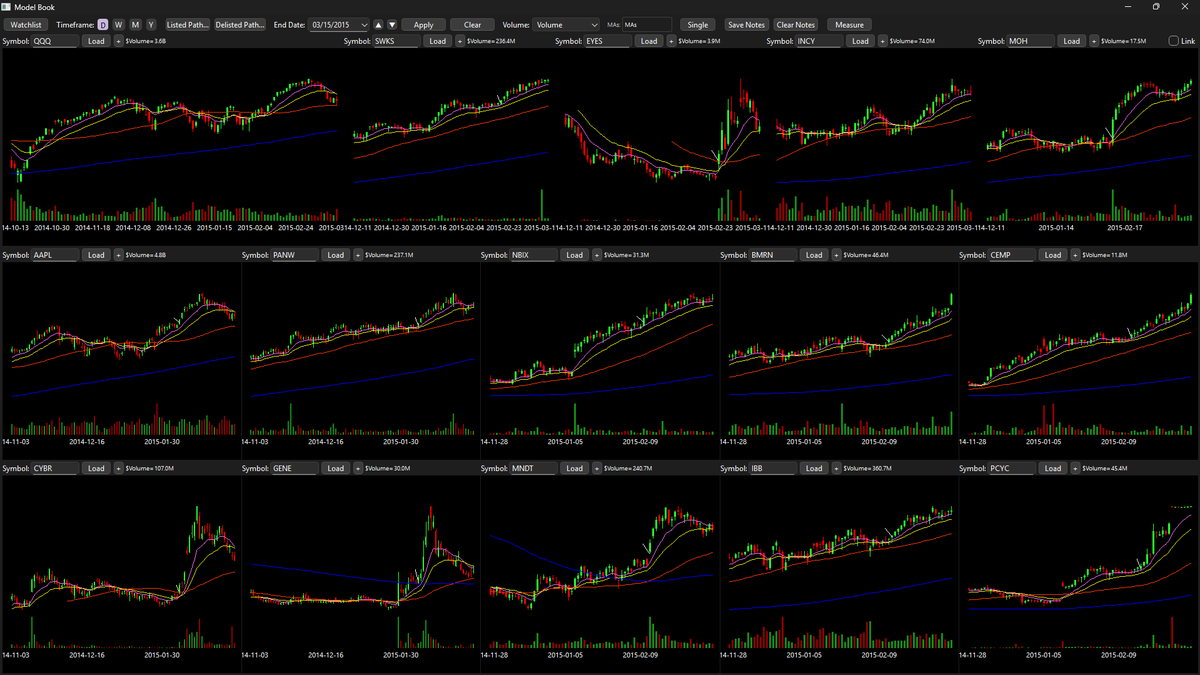
Task: Click the down arrow next to End Date
Action: [392, 24]
